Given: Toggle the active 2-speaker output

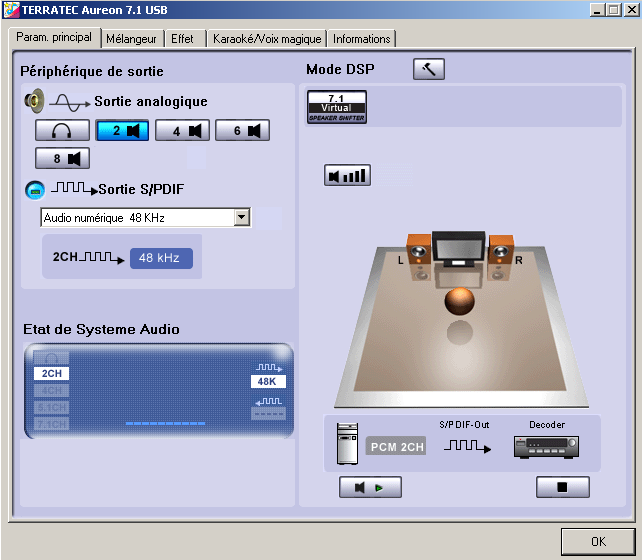Looking at the screenshot, I should 122,131.
